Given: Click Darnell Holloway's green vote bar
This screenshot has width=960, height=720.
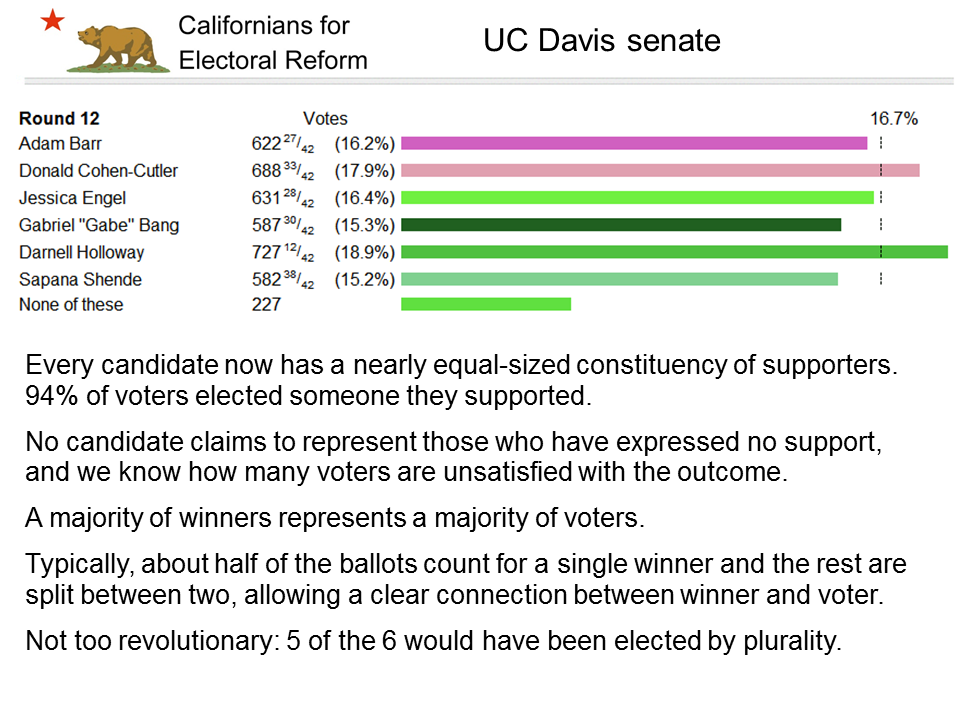Looking at the screenshot, I should pyautogui.click(x=674, y=252).
